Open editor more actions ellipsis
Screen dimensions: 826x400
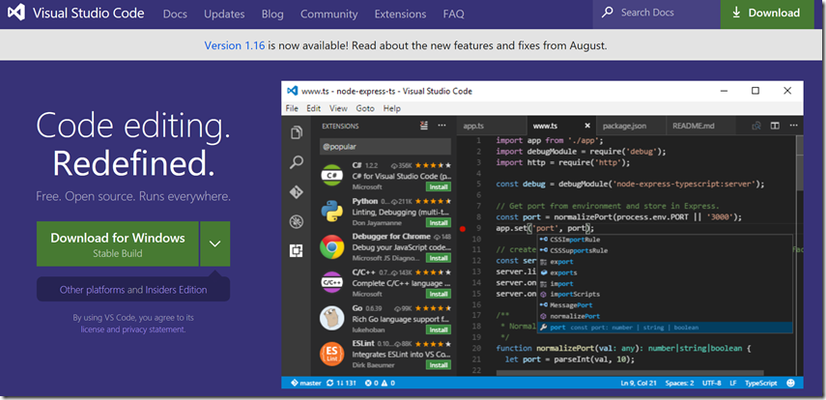(x=793, y=126)
